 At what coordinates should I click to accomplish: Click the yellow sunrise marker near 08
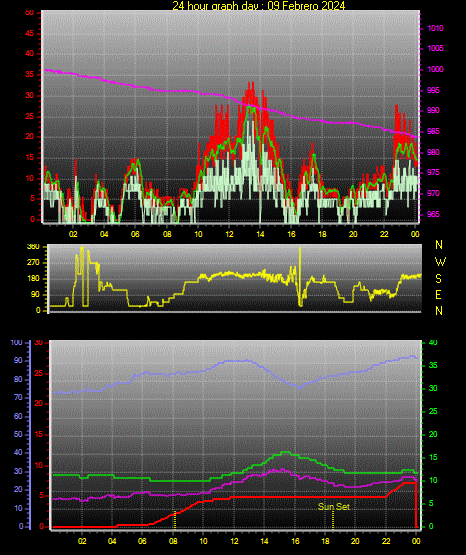pyautogui.click(x=175, y=520)
